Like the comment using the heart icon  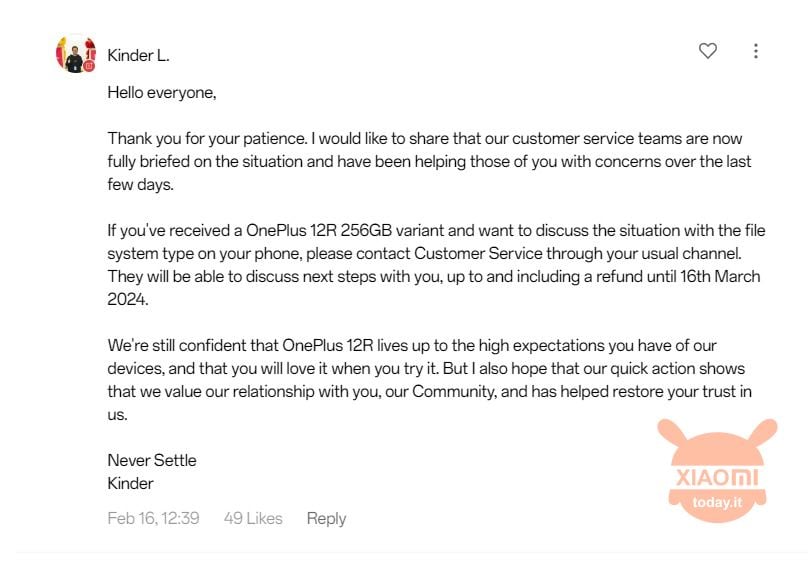click(708, 50)
